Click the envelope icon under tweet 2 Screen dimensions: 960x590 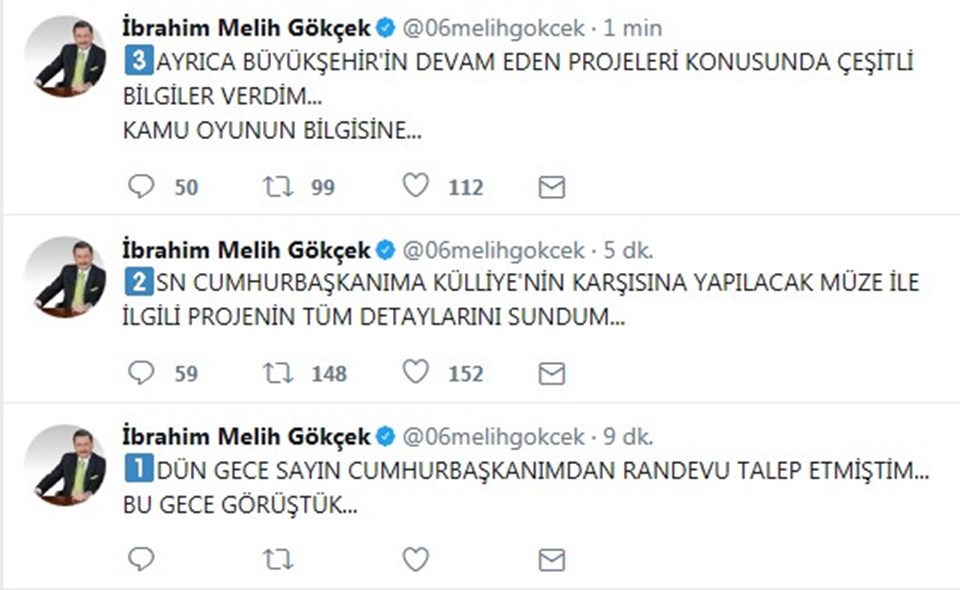[552, 373]
